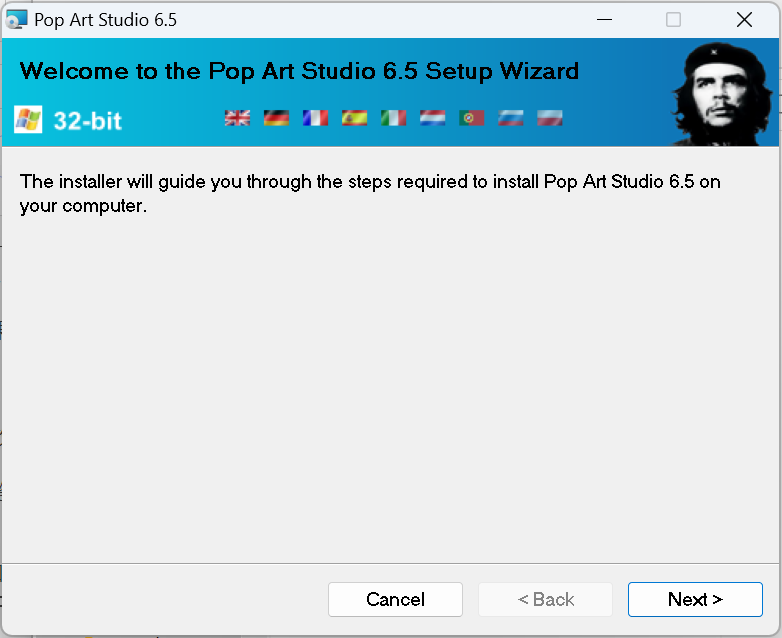Click the "Welcome to the Pop Art Studio 6.5 Setup Wizard" heading
Viewport: 782px width, 638px height.
coord(299,71)
